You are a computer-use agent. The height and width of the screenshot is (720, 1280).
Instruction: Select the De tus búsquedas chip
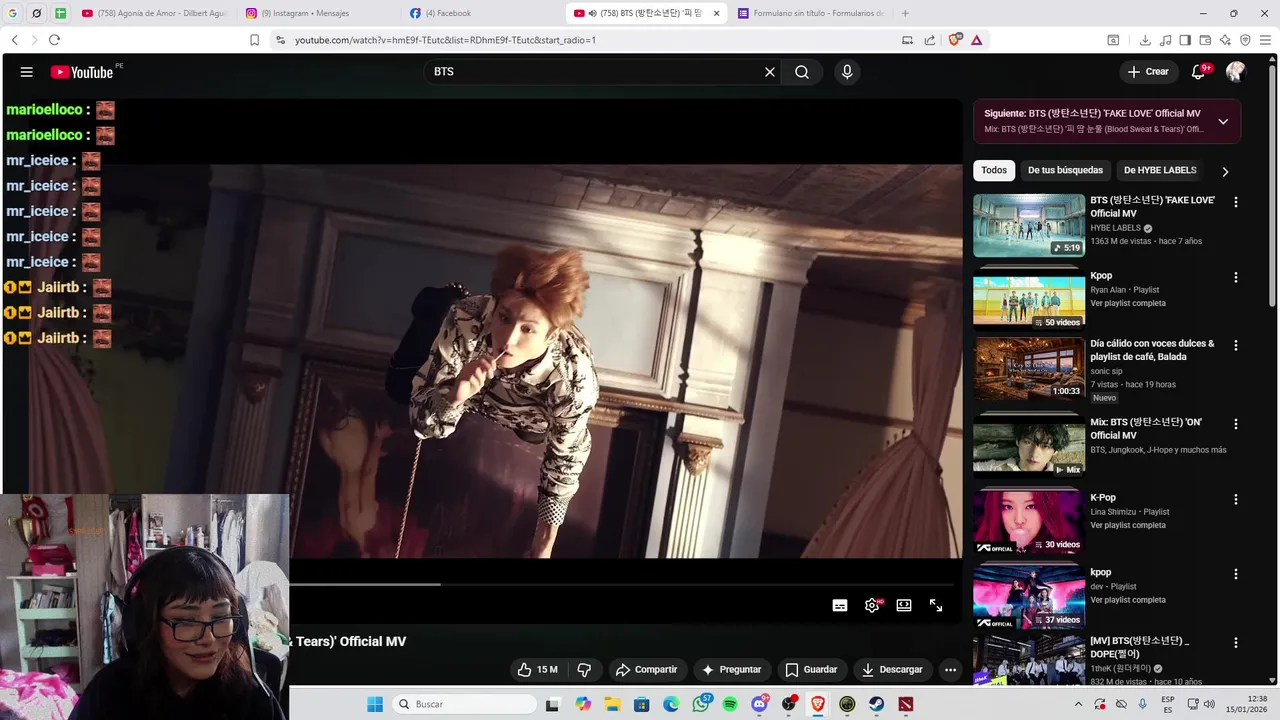pyautogui.click(x=1065, y=170)
